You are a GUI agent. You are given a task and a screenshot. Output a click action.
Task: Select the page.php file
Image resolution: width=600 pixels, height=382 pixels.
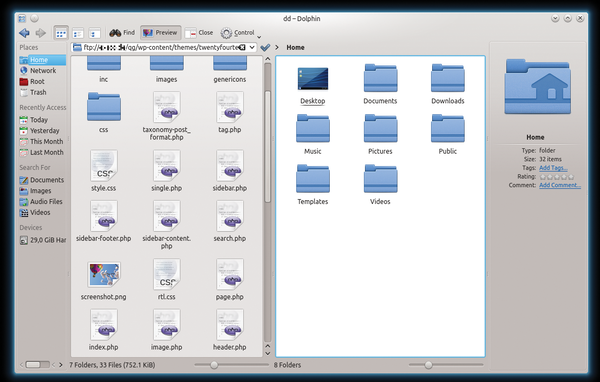coord(230,280)
